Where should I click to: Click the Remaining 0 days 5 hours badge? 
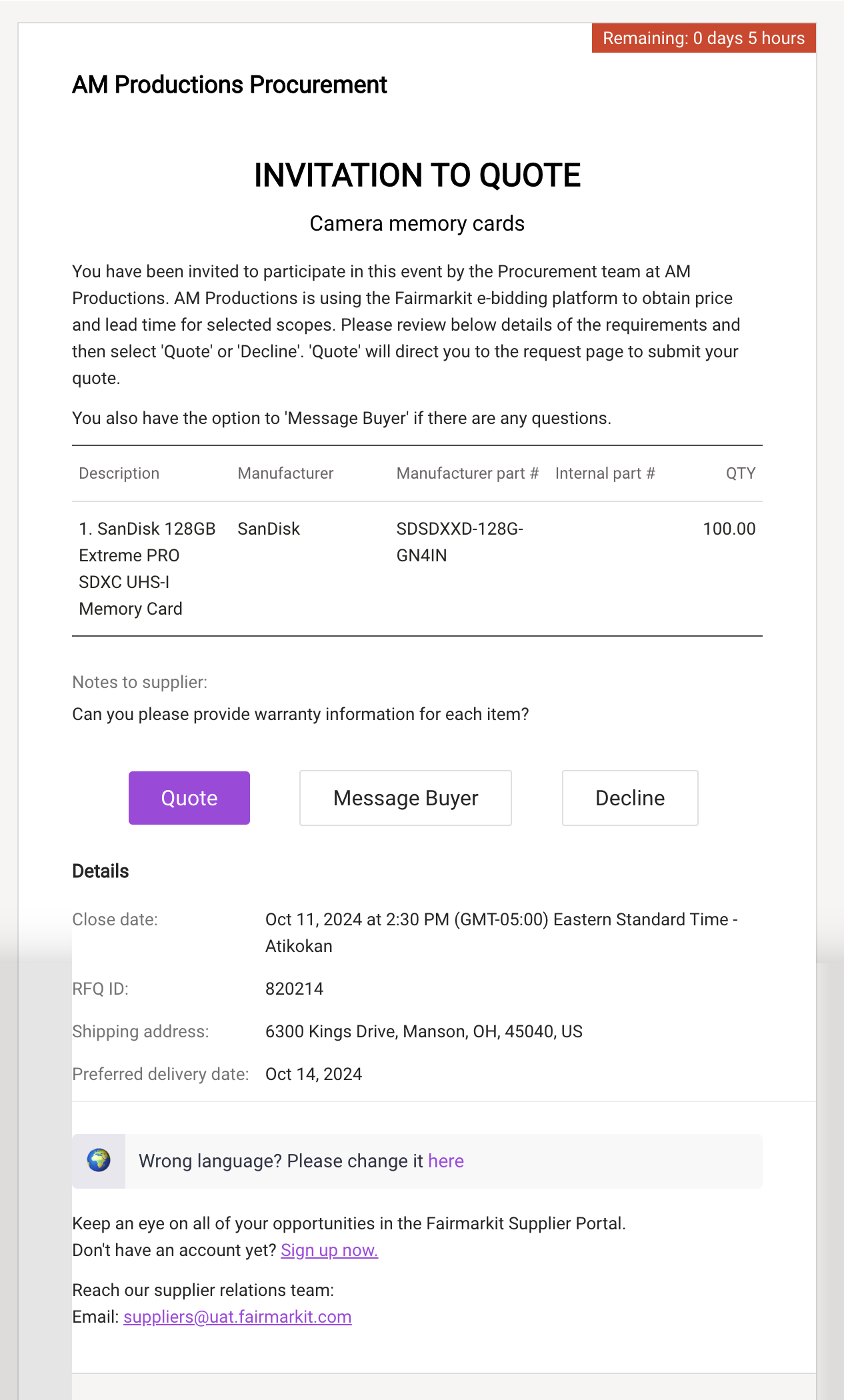tap(704, 38)
